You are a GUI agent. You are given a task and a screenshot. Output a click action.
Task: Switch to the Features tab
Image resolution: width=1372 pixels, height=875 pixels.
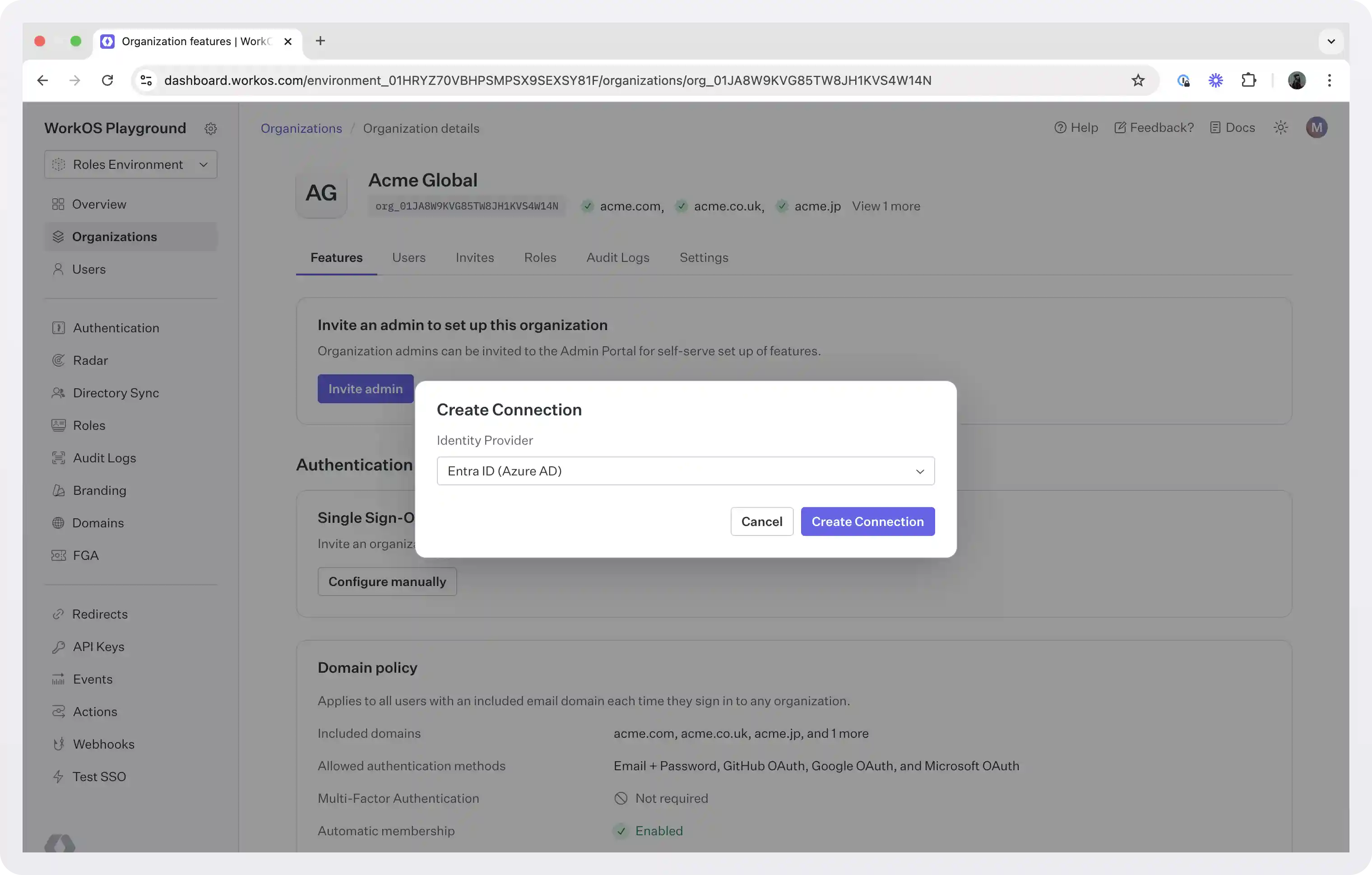tap(336, 258)
